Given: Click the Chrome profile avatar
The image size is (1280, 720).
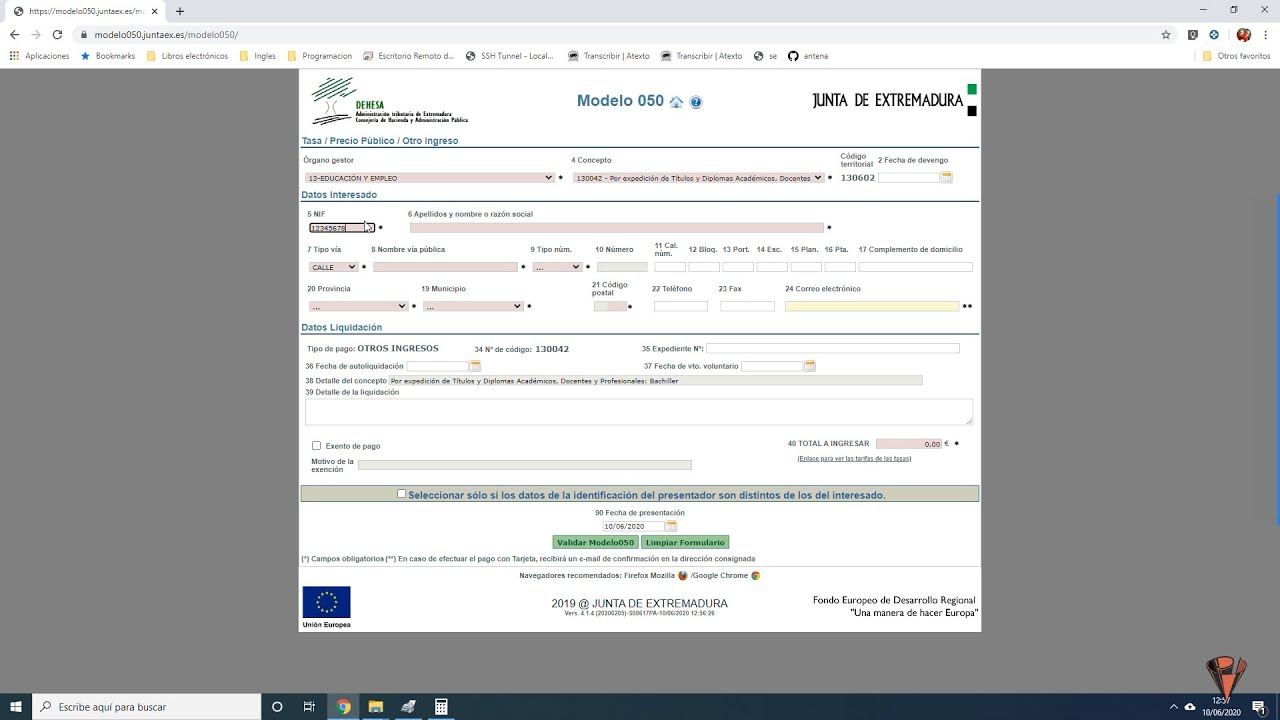Looking at the screenshot, I should (1244, 34).
